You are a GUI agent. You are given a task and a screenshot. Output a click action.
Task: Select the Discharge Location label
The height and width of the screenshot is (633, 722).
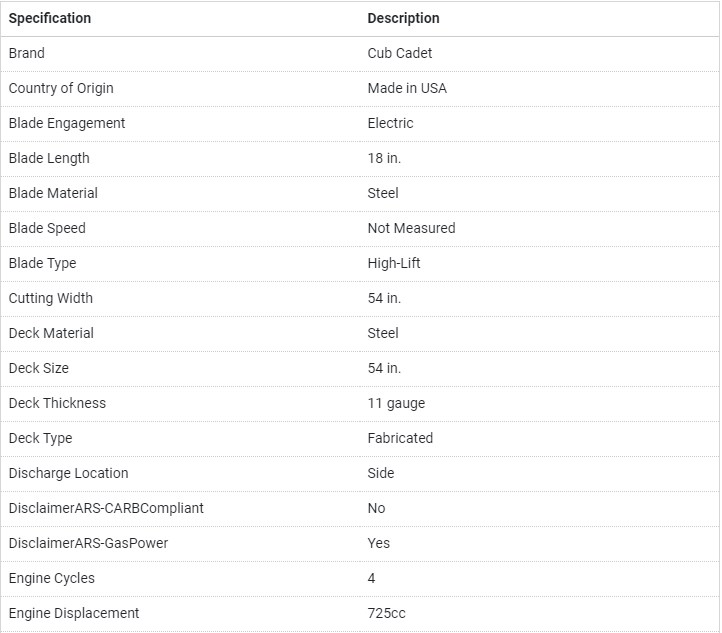[x=68, y=473]
